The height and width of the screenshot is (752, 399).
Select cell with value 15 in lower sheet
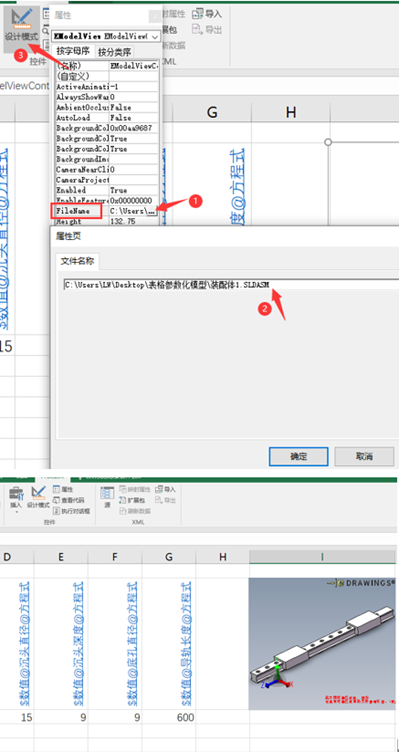point(17,717)
